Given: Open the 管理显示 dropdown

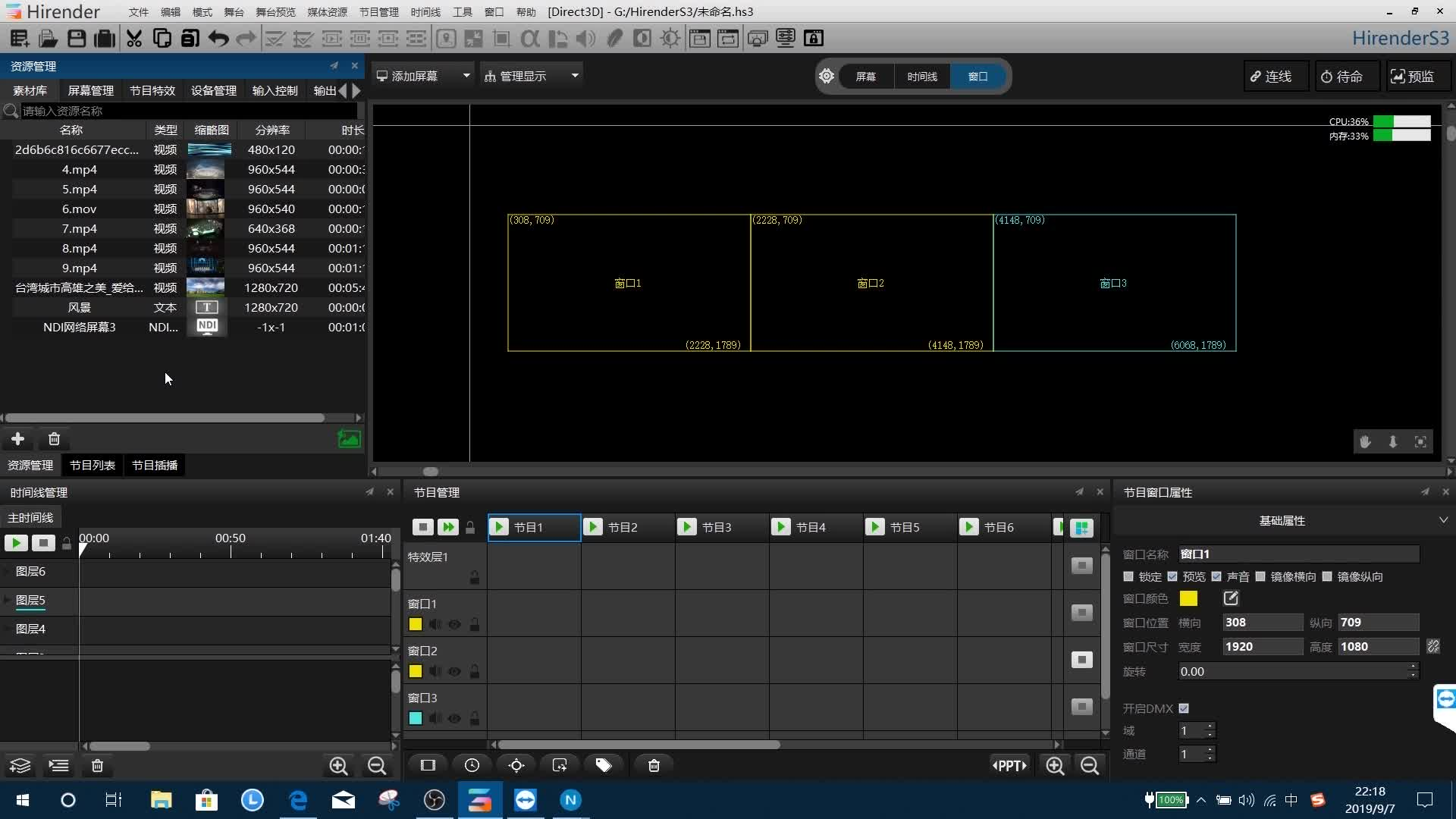Looking at the screenshot, I should (x=532, y=76).
